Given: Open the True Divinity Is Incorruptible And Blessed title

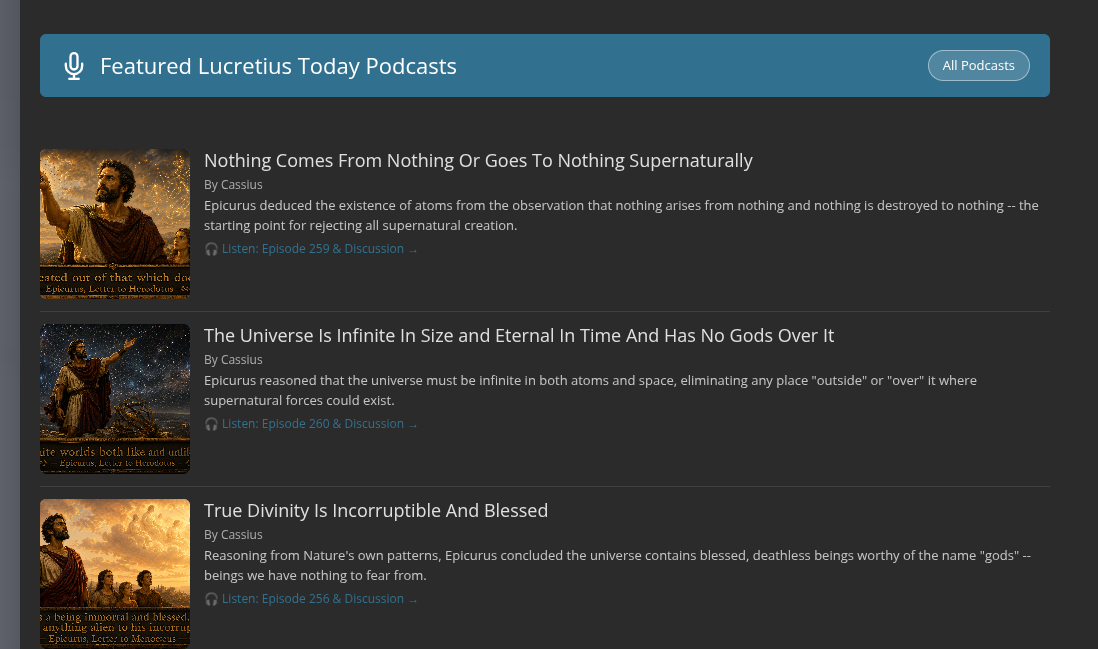Looking at the screenshot, I should 376,510.
